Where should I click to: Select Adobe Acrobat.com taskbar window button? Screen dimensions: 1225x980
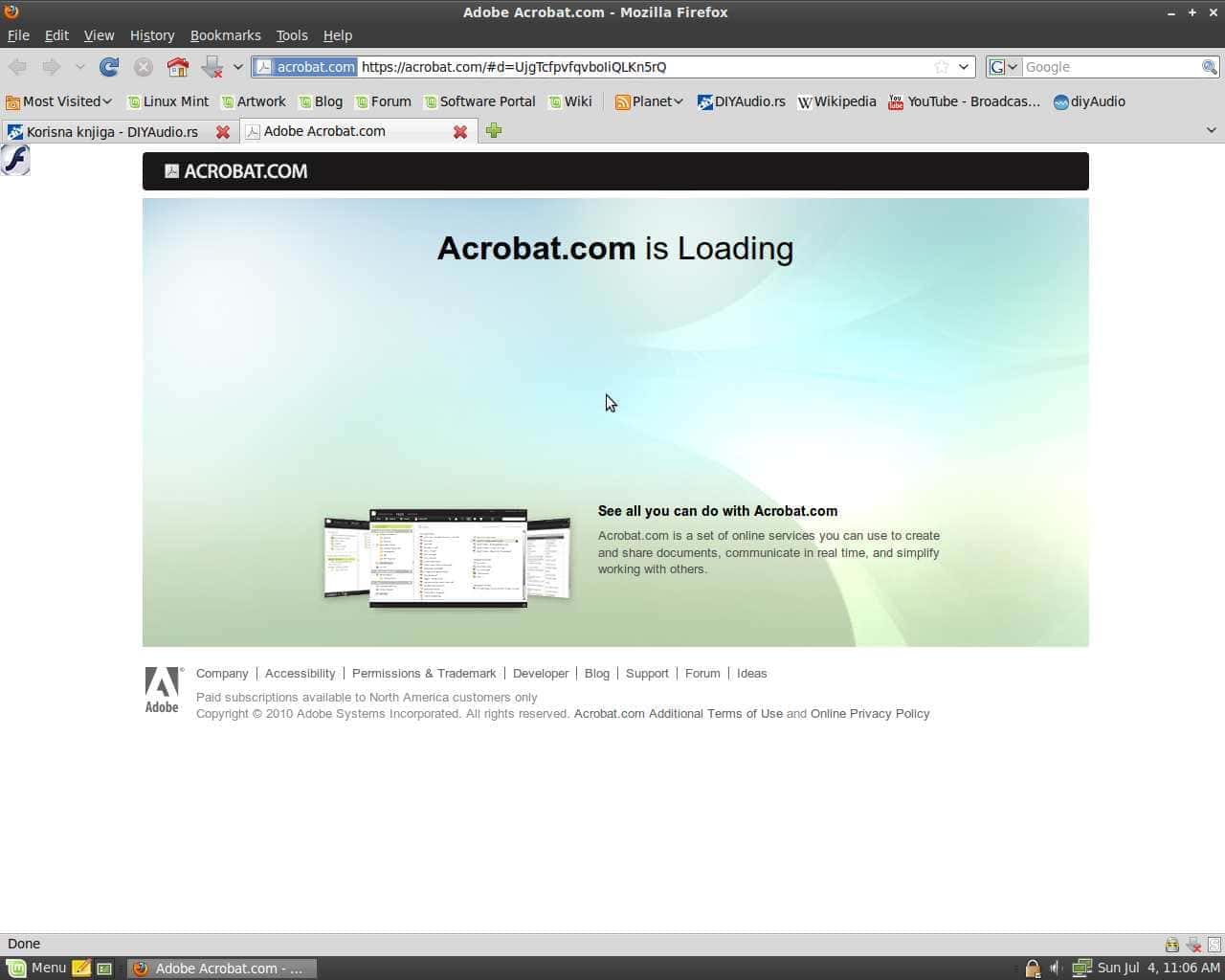[x=222, y=969]
